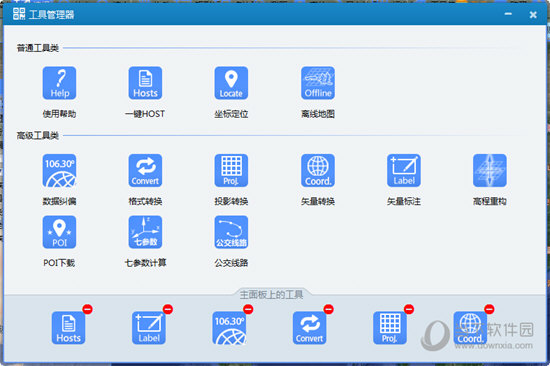Click the 七参数计算 label text
This screenshot has width=550, height=366.
146,262
